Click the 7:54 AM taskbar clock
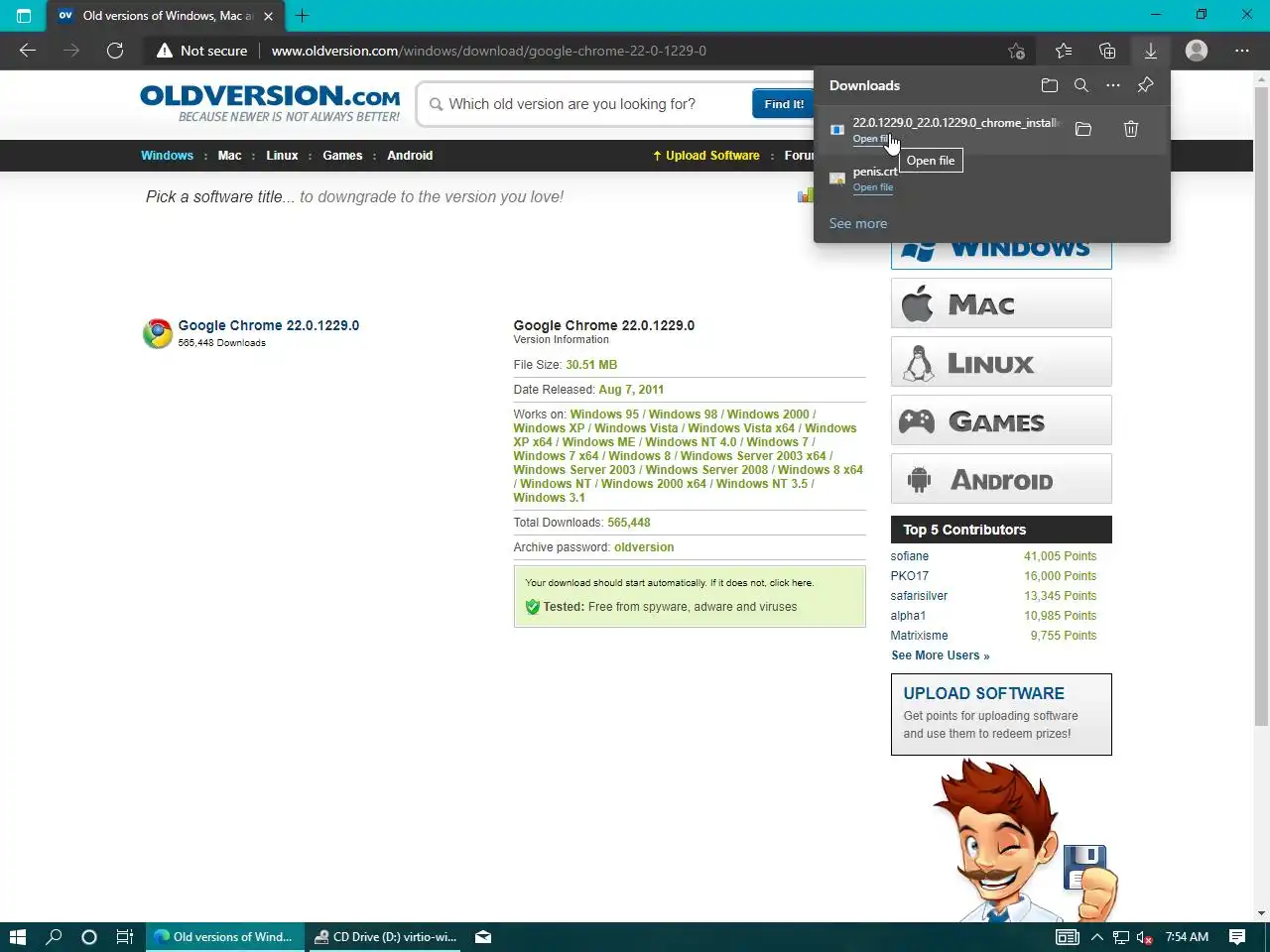Screen dimensions: 1270x952 1187,937
